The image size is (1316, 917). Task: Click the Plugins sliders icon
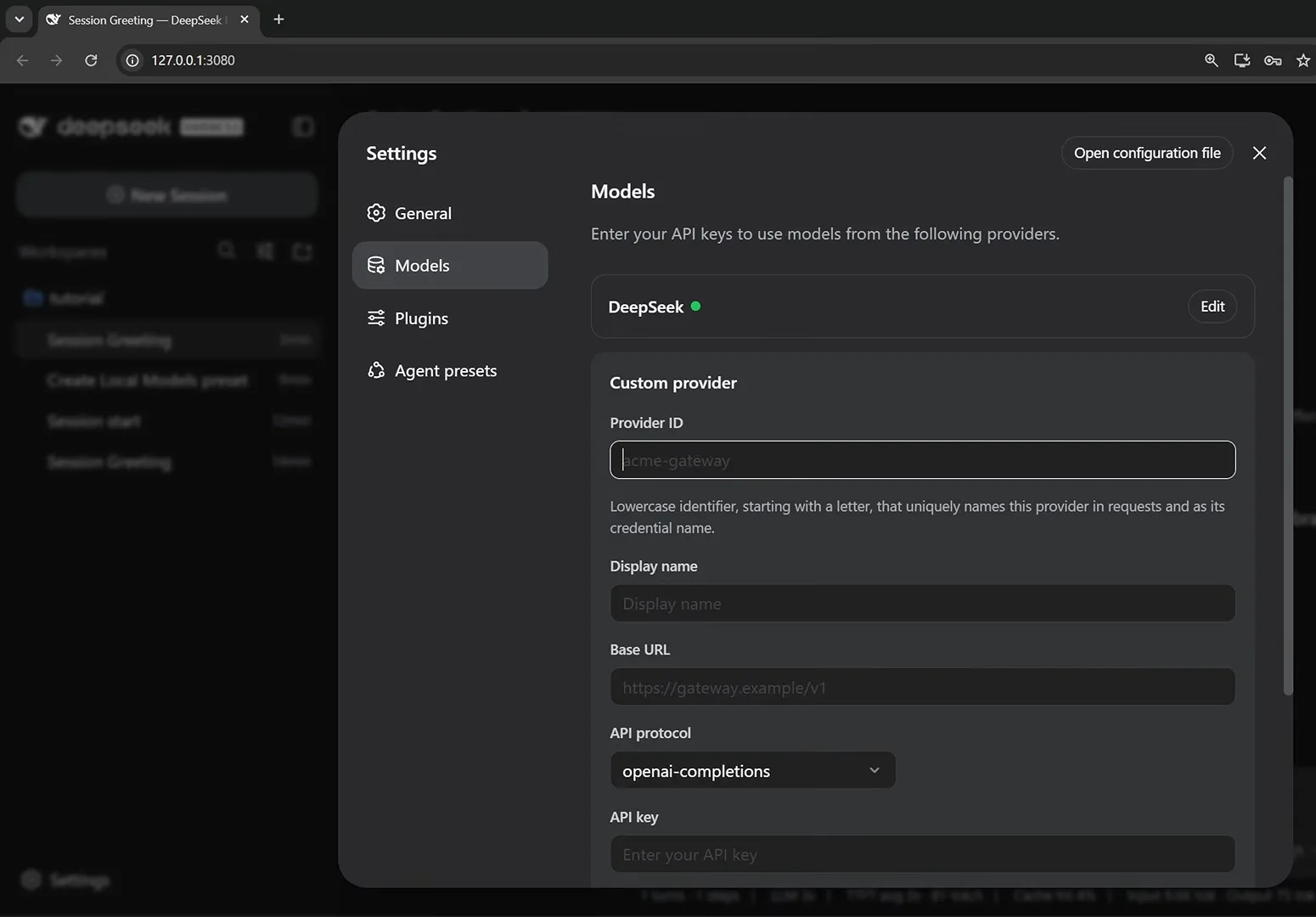point(376,318)
